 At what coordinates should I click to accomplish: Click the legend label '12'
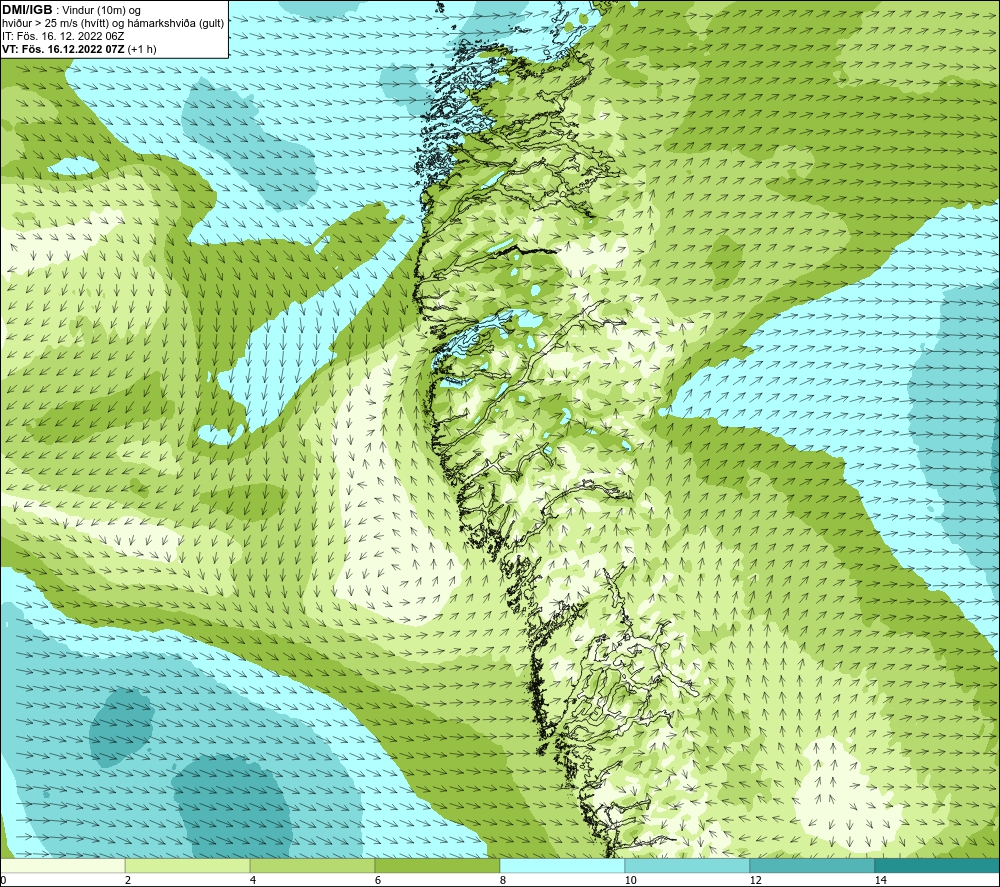pos(755,880)
